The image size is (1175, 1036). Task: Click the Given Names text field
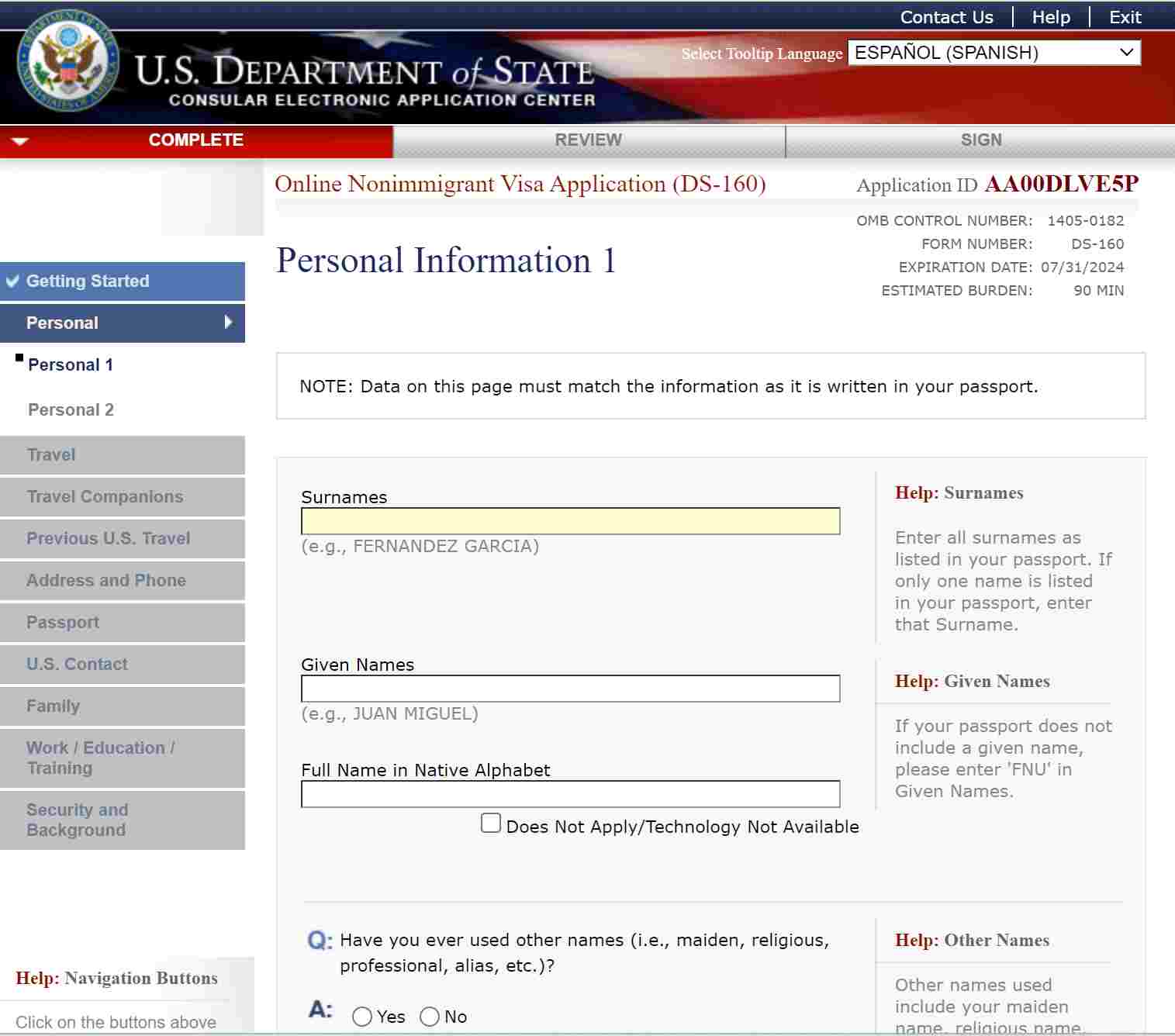coord(570,689)
